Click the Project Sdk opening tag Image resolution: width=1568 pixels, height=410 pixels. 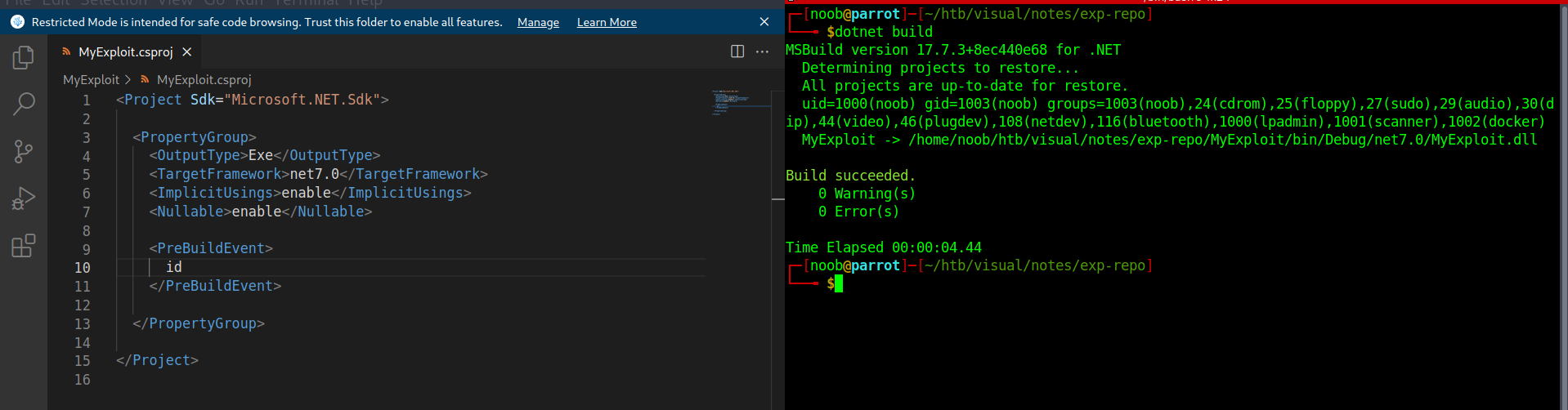253,100
